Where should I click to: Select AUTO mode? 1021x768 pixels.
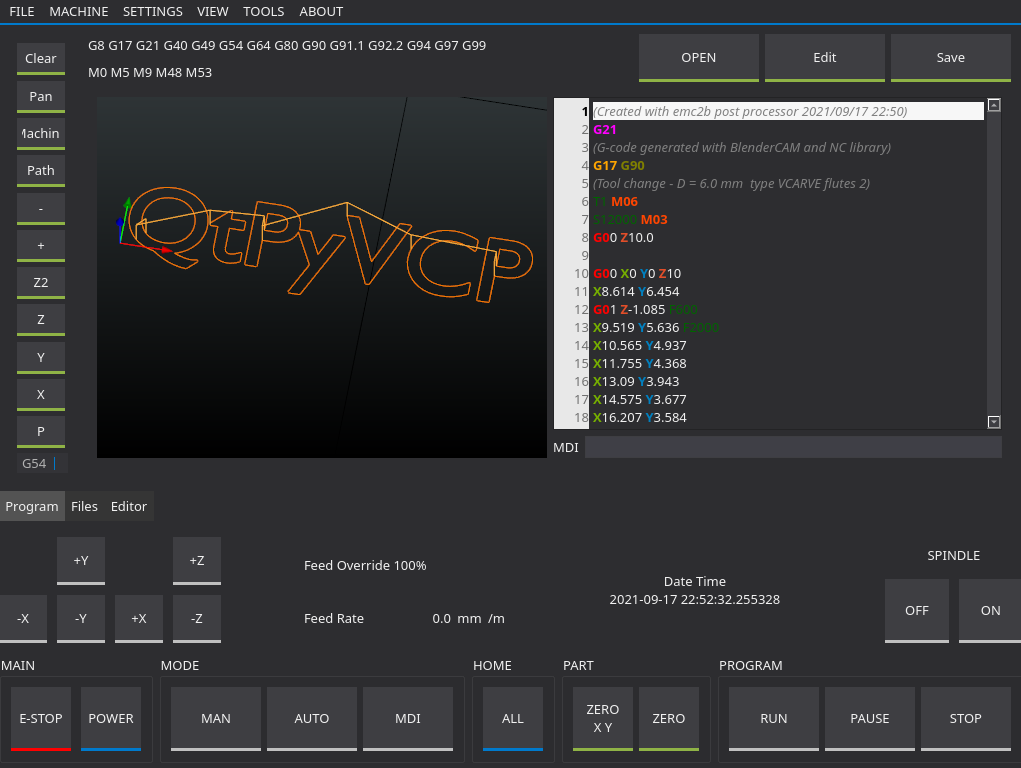(x=312, y=719)
